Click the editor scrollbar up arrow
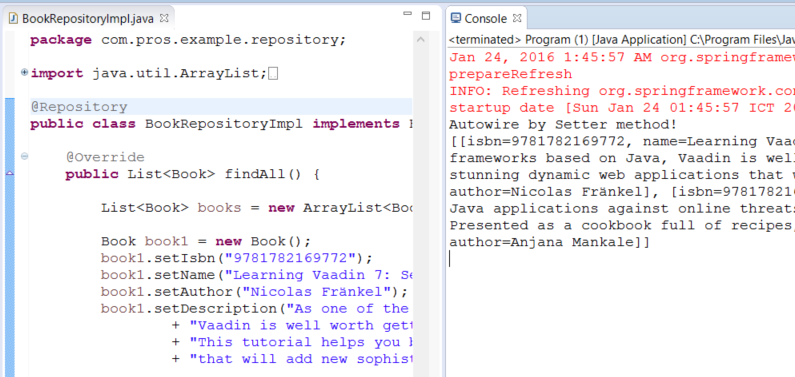Screen dimensions: 795x377 click(x=420, y=40)
